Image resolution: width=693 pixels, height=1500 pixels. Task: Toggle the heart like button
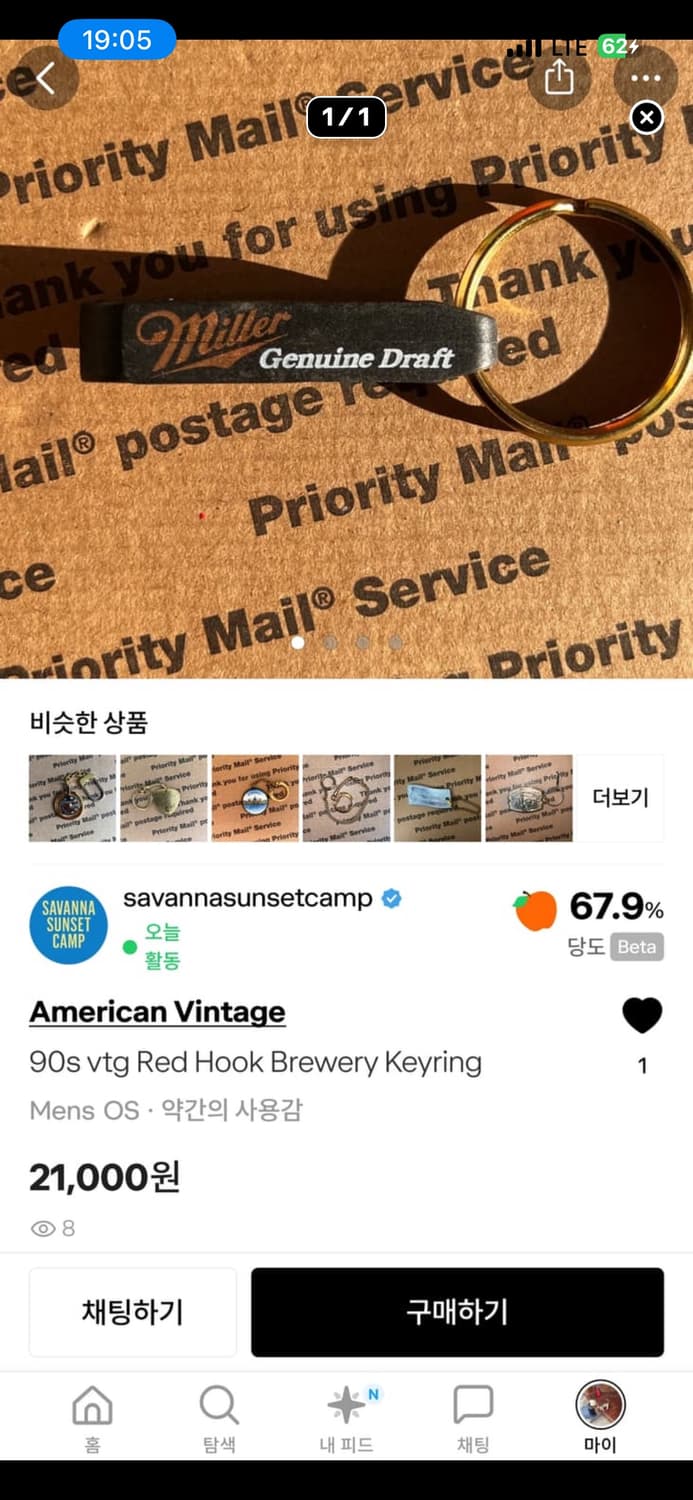(642, 1015)
